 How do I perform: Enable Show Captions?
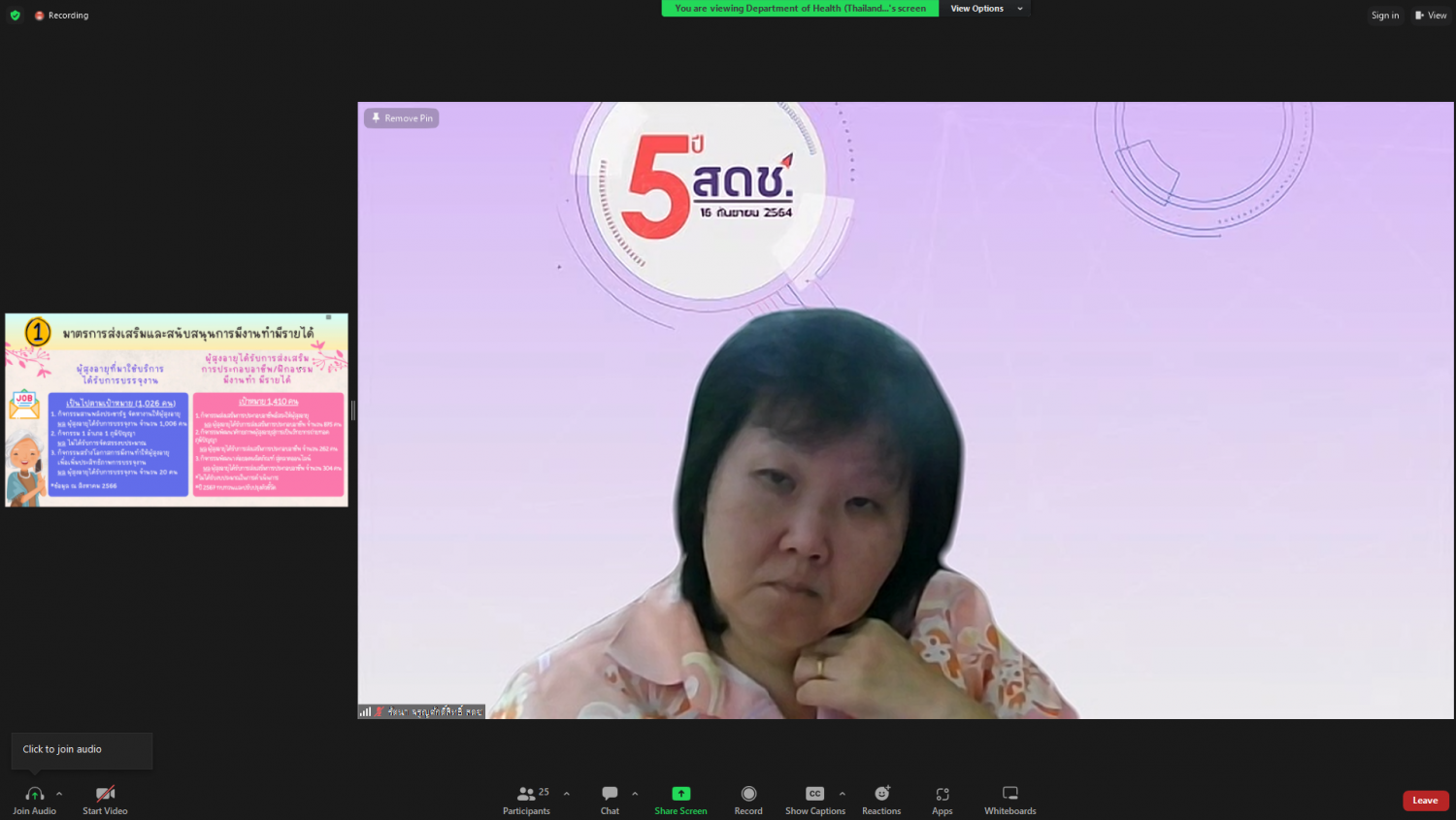tap(815, 800)
